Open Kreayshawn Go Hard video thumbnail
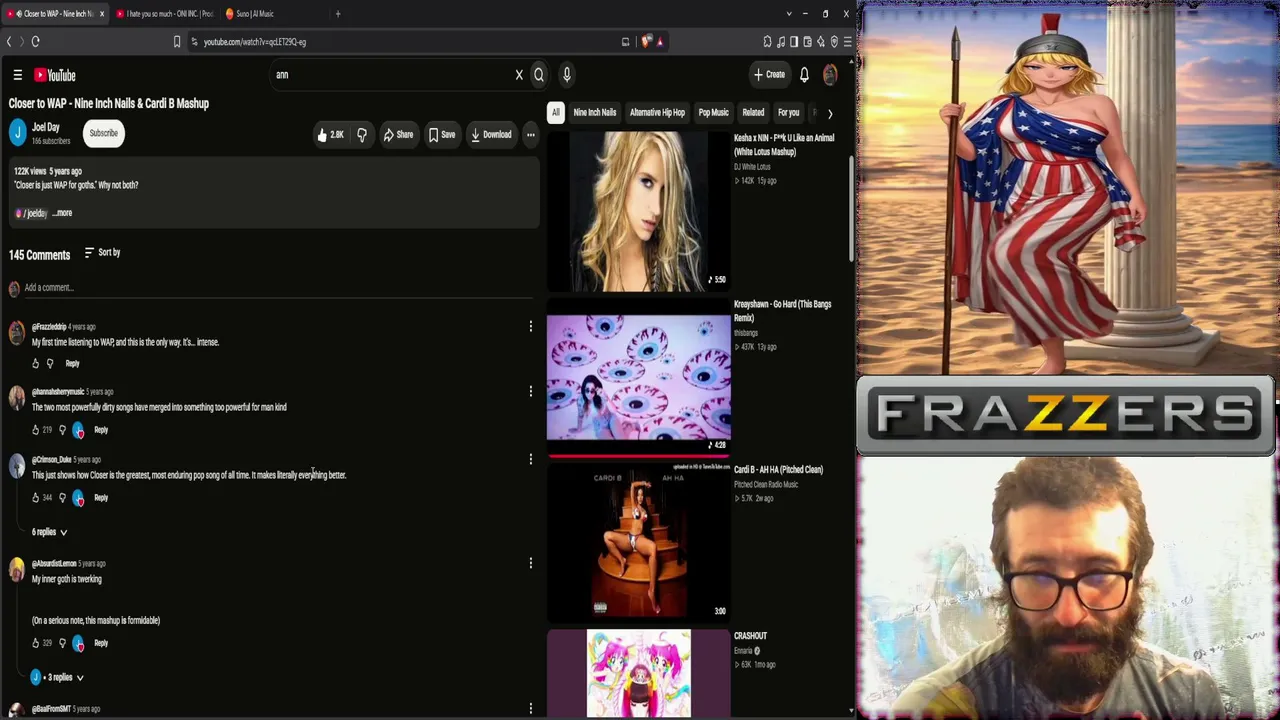The height and width of the screenshot is (720, 1280). point(639,378)
